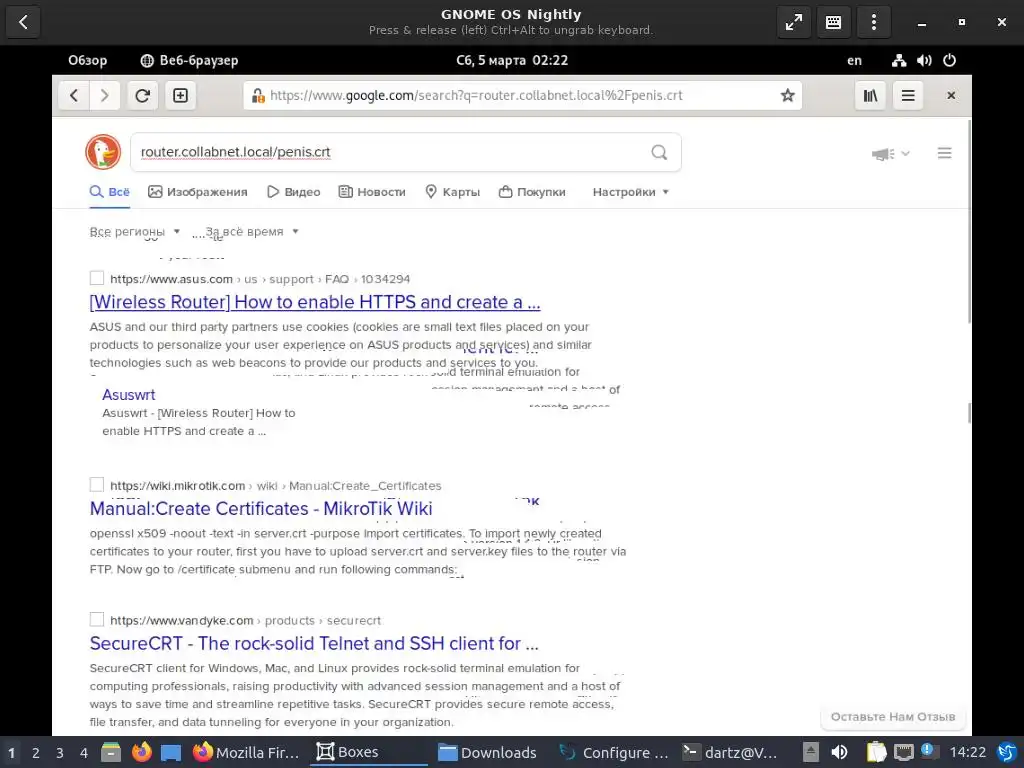
Task: Open the 'Asuswrt' sublink
Action: pyautogui.click(x=129, y=394)
